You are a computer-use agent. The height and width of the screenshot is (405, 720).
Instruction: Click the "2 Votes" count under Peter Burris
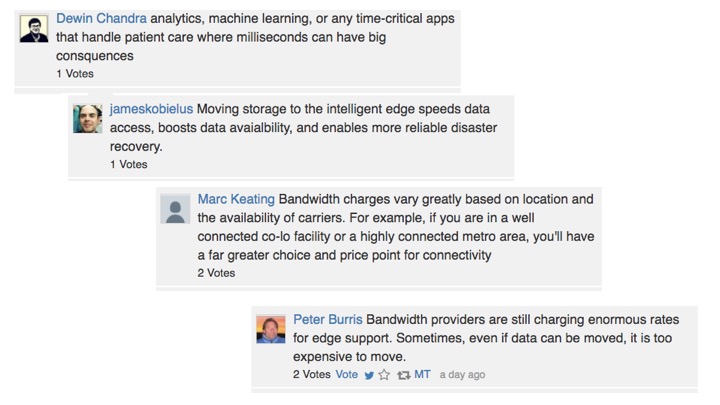tap(311, 375)
